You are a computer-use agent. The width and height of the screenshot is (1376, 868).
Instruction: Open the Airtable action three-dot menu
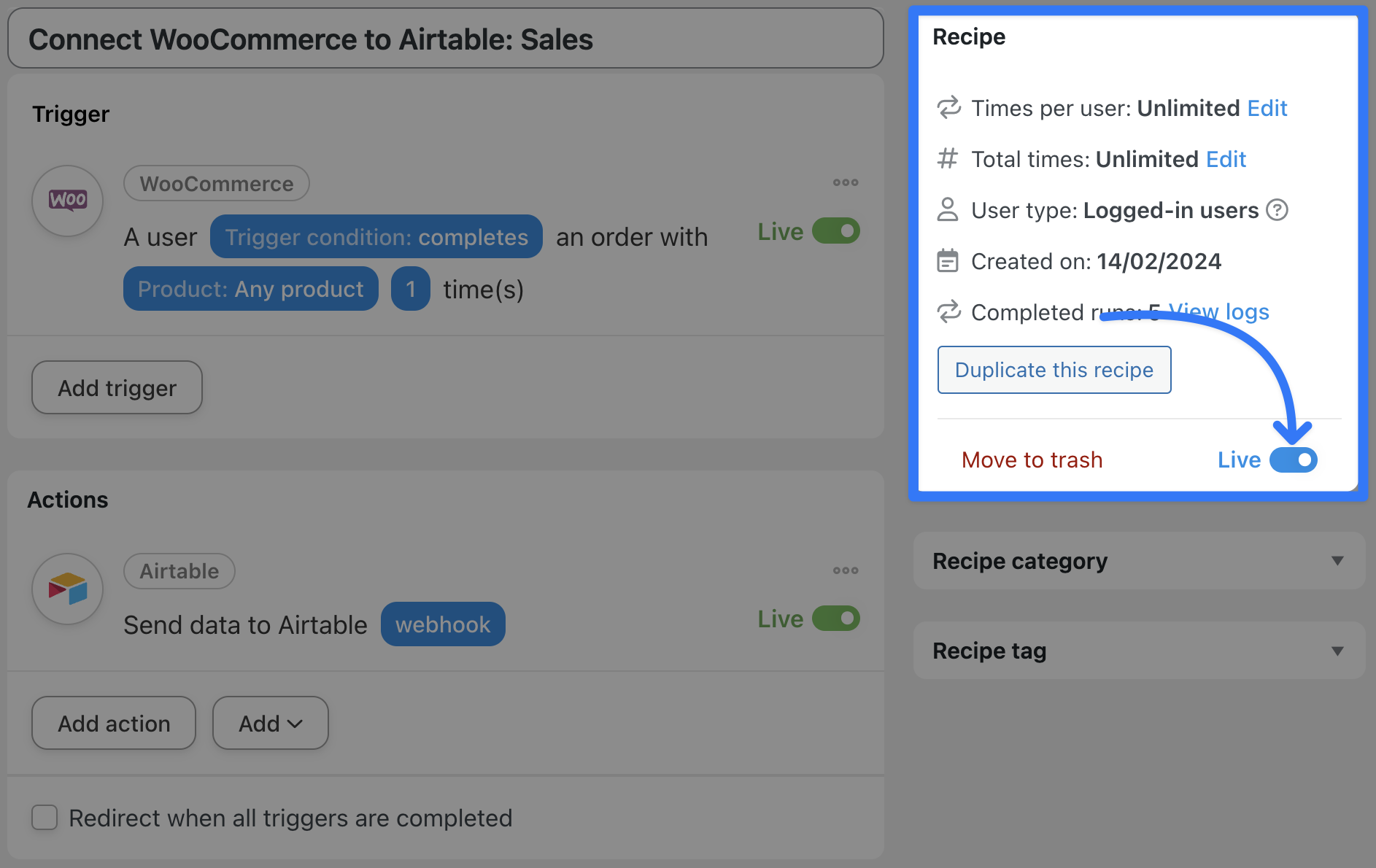click(846, 570)
